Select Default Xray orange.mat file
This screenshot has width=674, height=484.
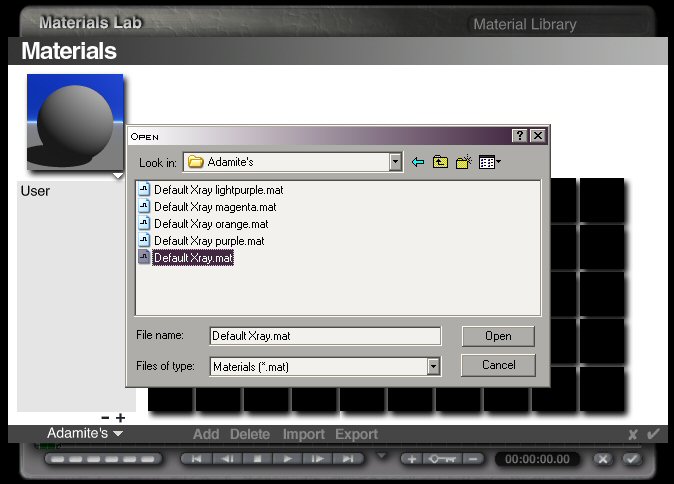(x=211, y=224)
